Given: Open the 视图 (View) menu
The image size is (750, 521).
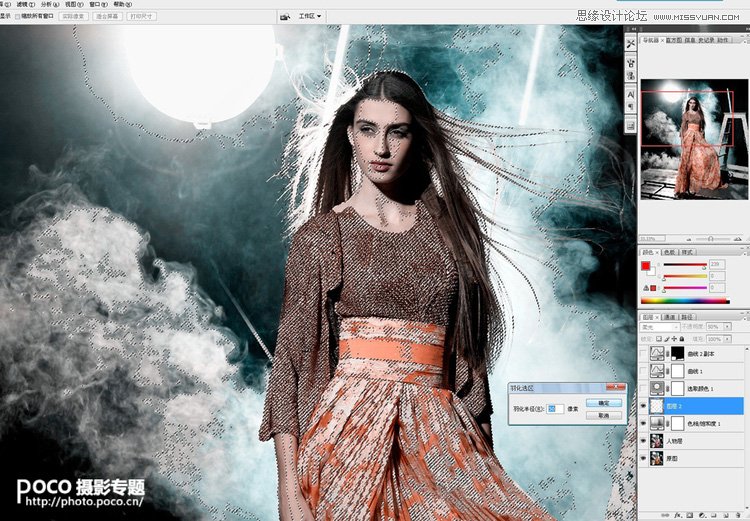Looking at the screenshot, I should (x=74, y=4).
